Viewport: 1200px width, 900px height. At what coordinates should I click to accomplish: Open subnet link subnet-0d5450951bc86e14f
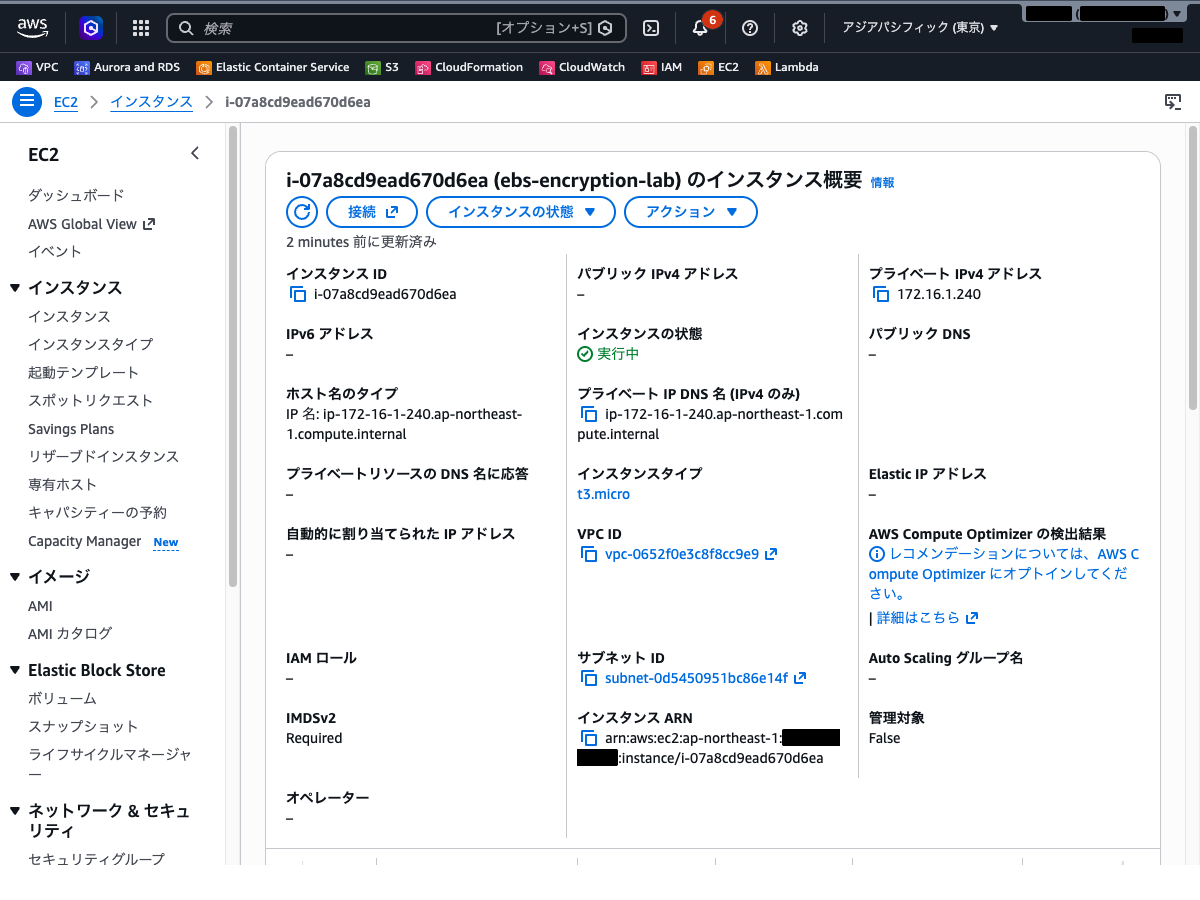[705, 678]
